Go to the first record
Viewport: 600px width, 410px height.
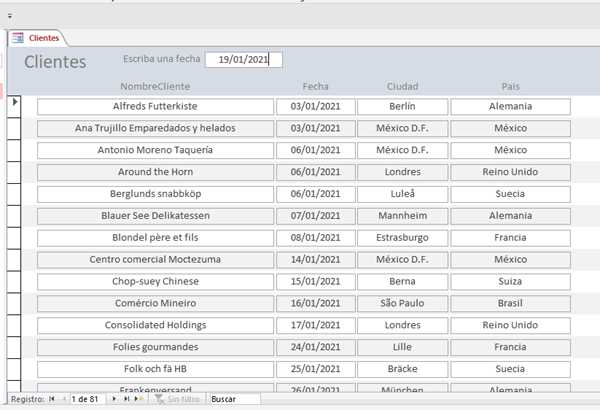pyautogui.click(x=52, y=399)
